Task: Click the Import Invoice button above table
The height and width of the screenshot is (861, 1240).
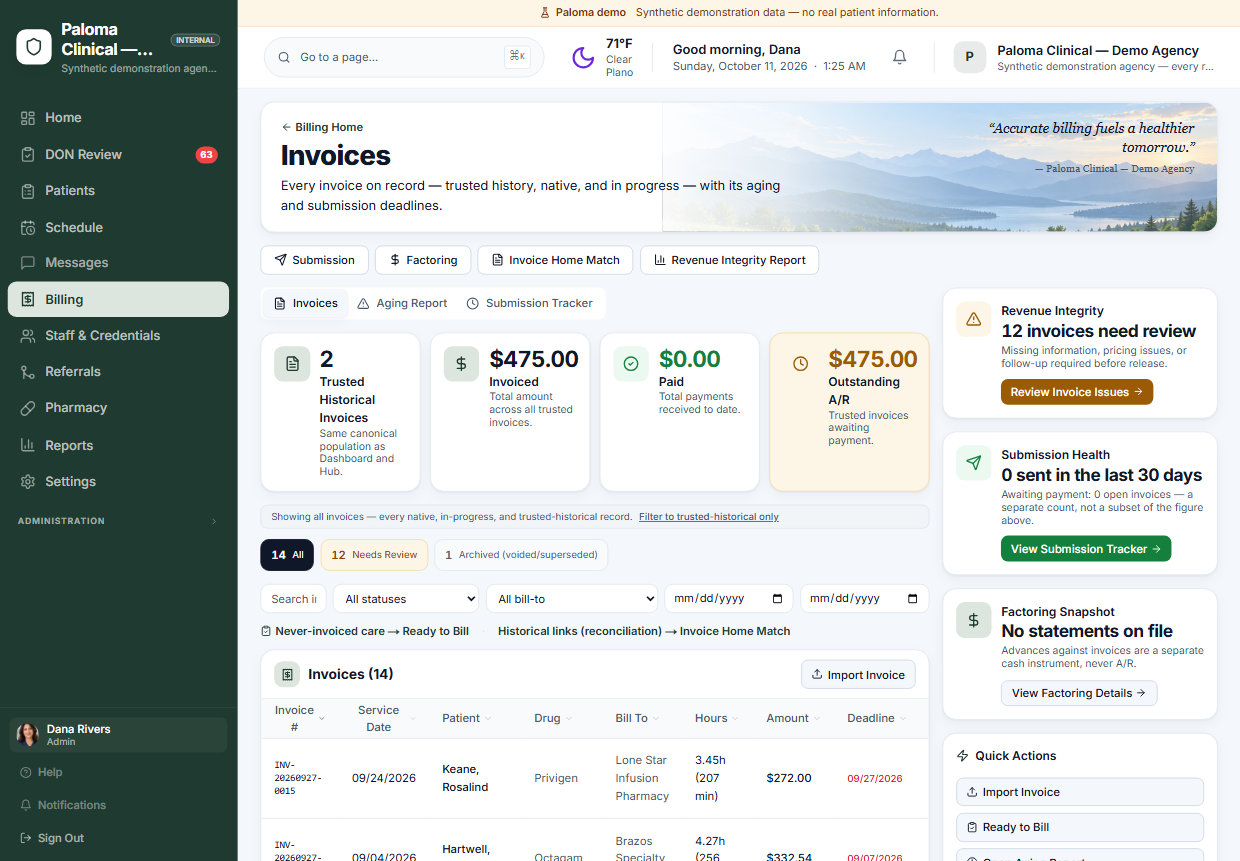Action: [x=858, y=675]
